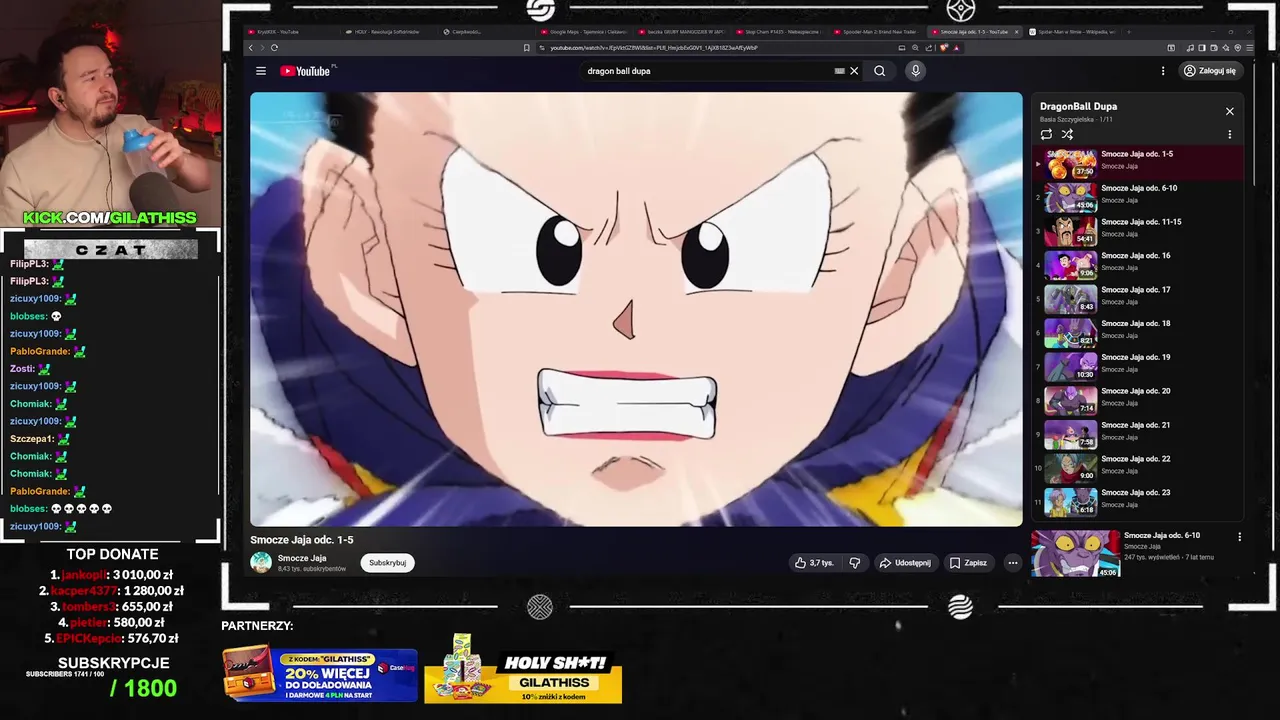Switch to the HOLY Rewolucja Softdrinków tab
Viewport: 1280px width, 720px height.
pyautogui.click(x=387, y=32)
